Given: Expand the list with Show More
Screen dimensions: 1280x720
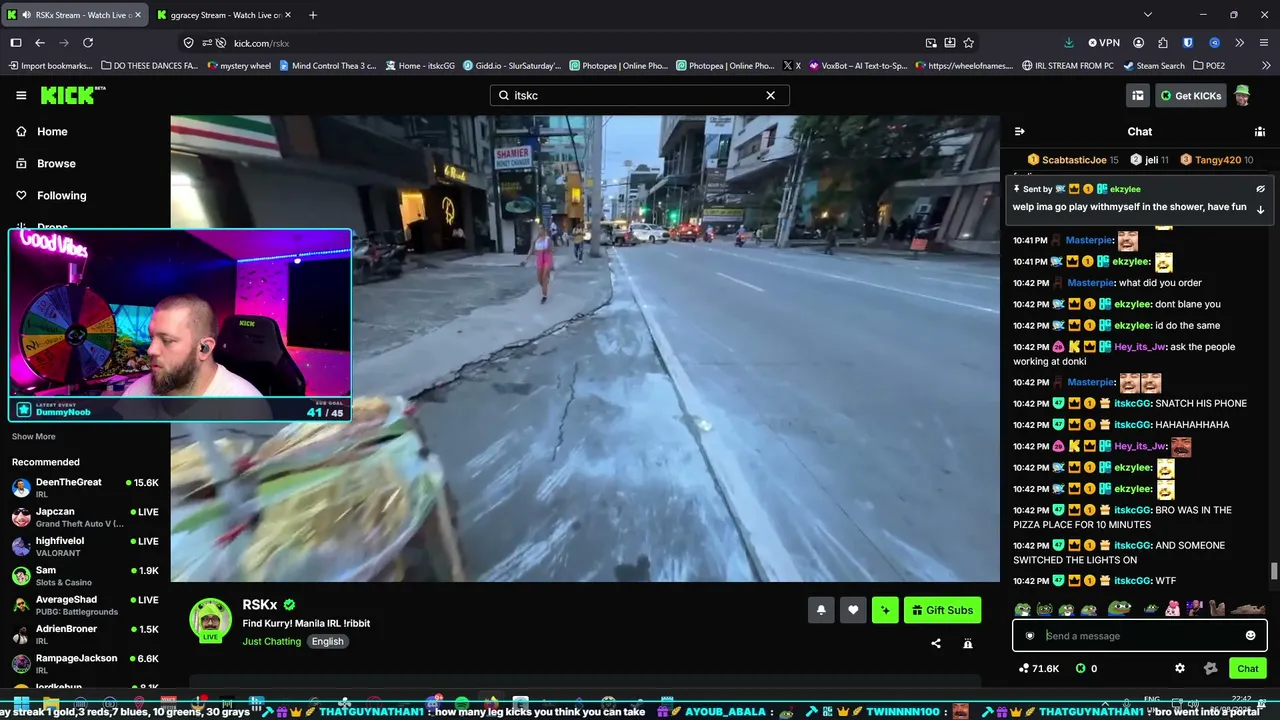Looking at the screenshot, I should pyautogui.click(x=34, y=437).
